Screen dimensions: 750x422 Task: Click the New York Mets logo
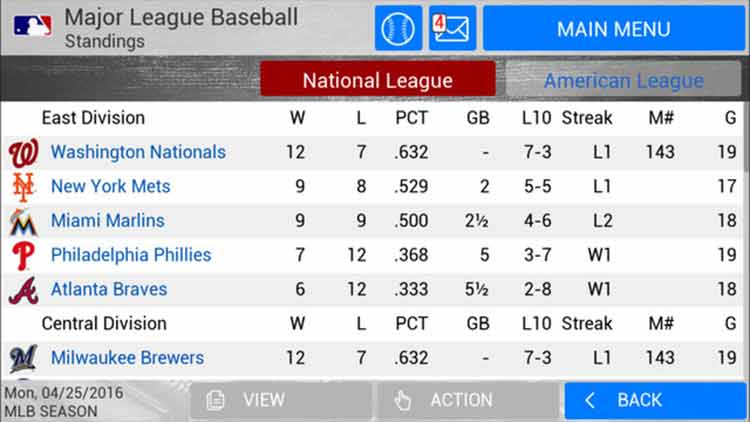(22, 187)
